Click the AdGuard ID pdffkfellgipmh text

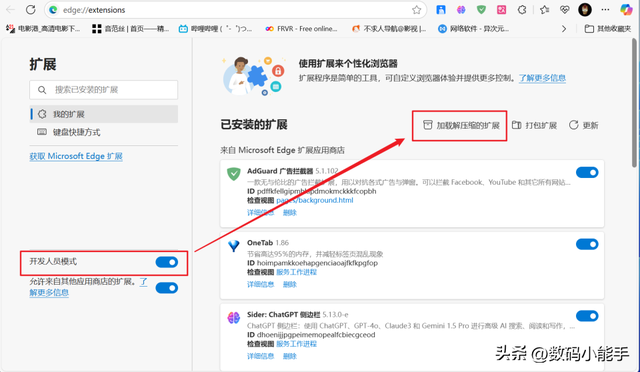click(311, 191)
